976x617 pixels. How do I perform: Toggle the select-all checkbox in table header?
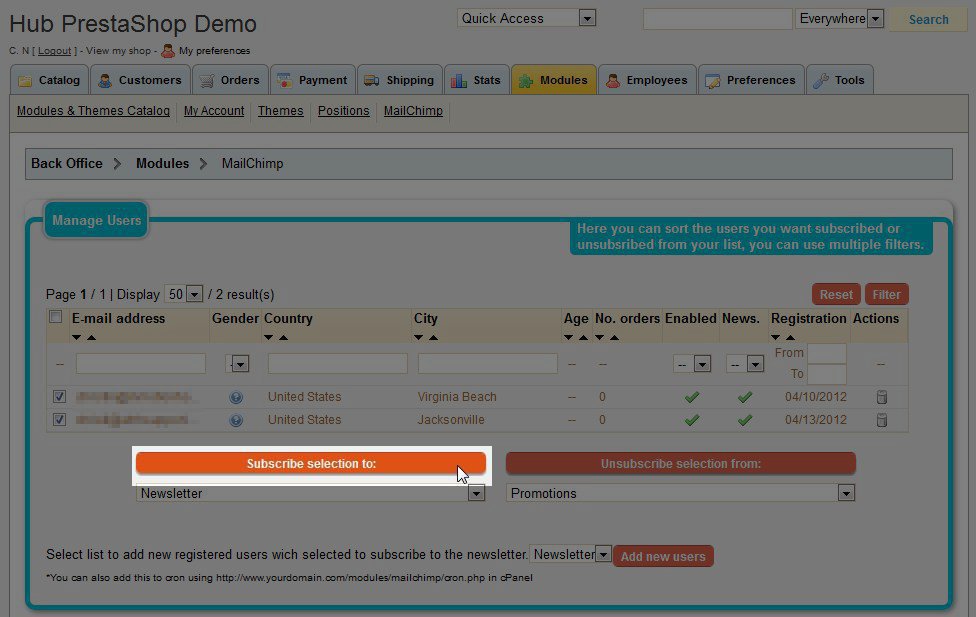(56, 318)
